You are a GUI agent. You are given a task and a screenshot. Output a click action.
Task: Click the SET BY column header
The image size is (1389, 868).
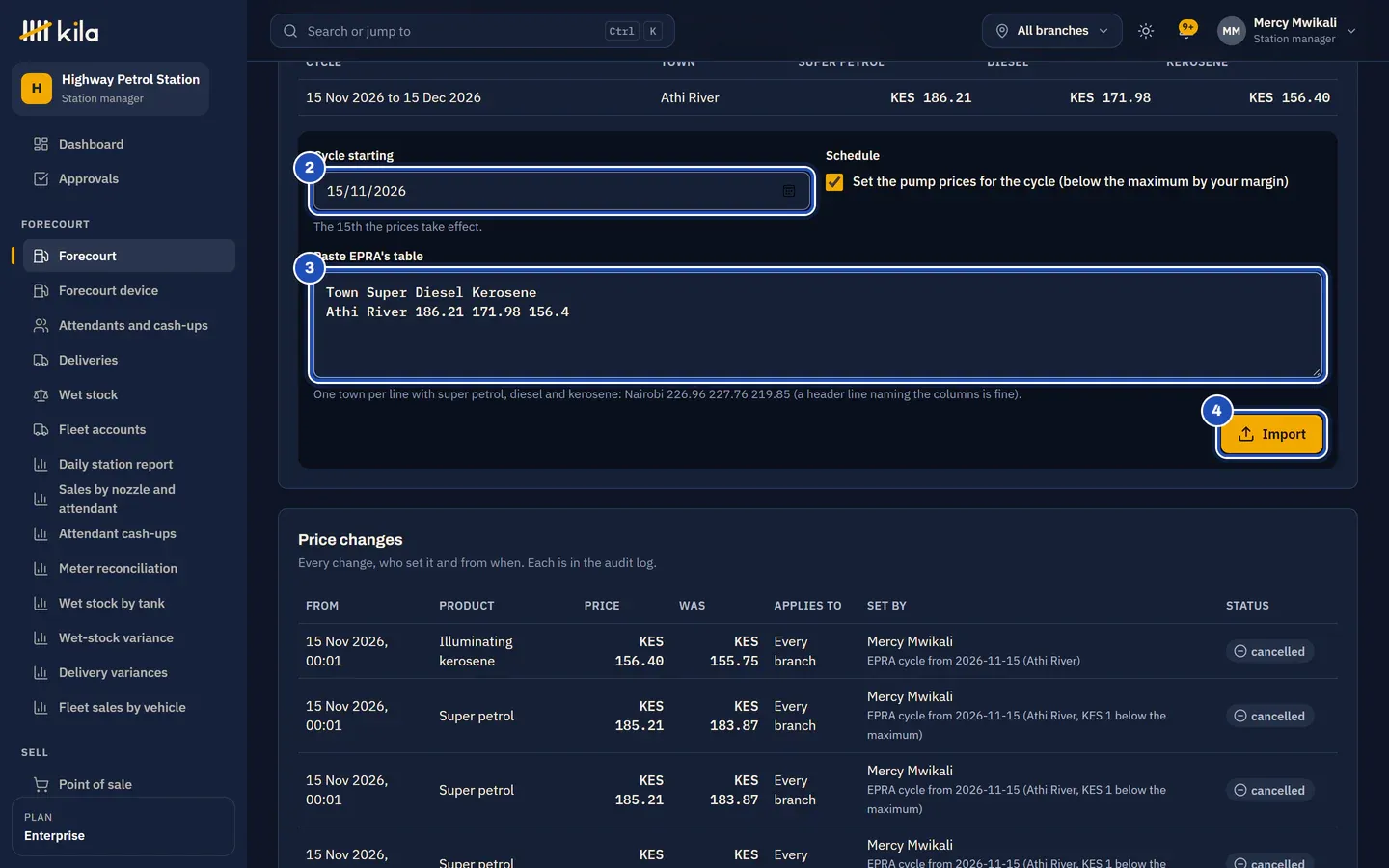(886, 606)
